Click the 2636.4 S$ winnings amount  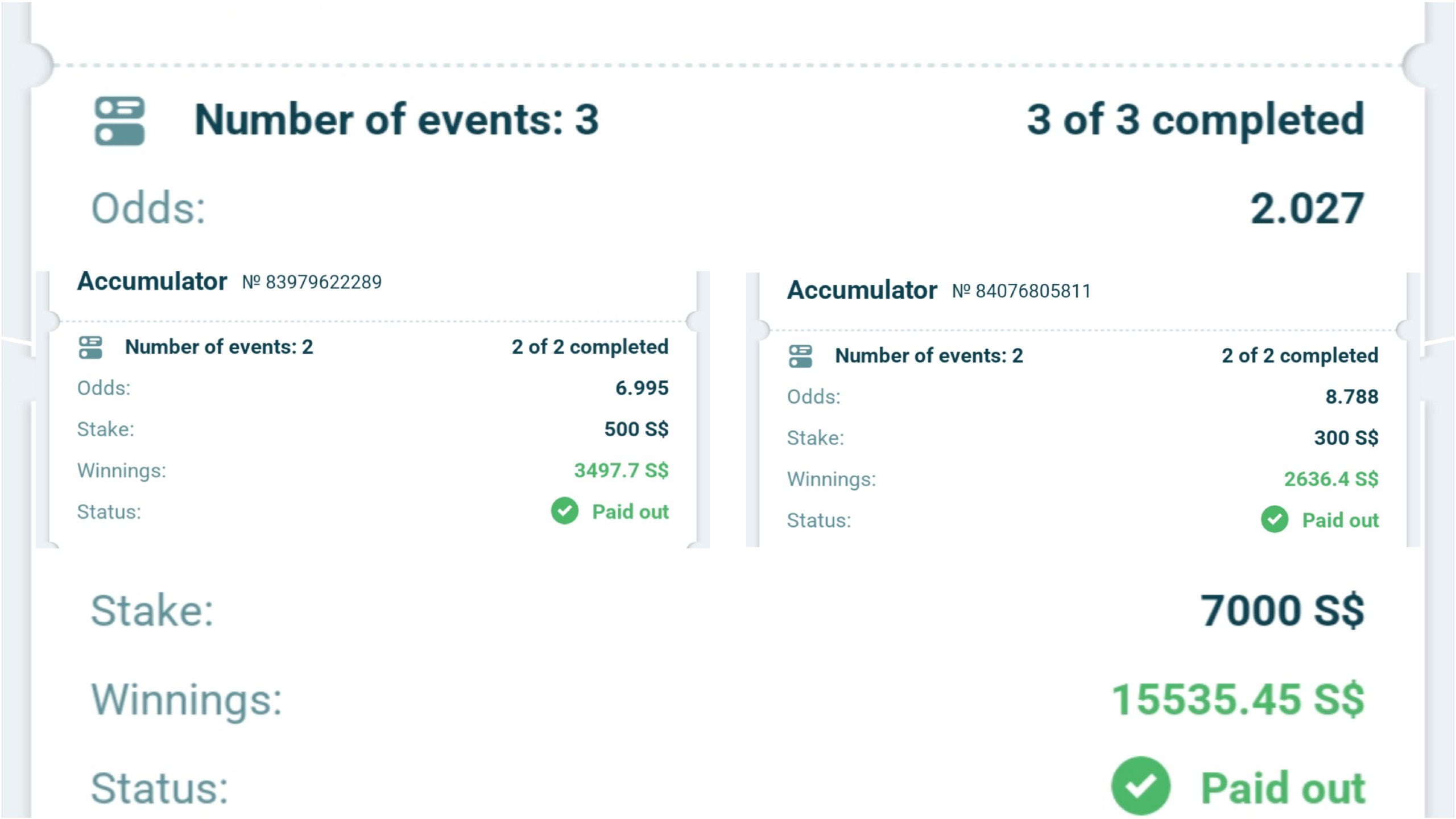1331,479
